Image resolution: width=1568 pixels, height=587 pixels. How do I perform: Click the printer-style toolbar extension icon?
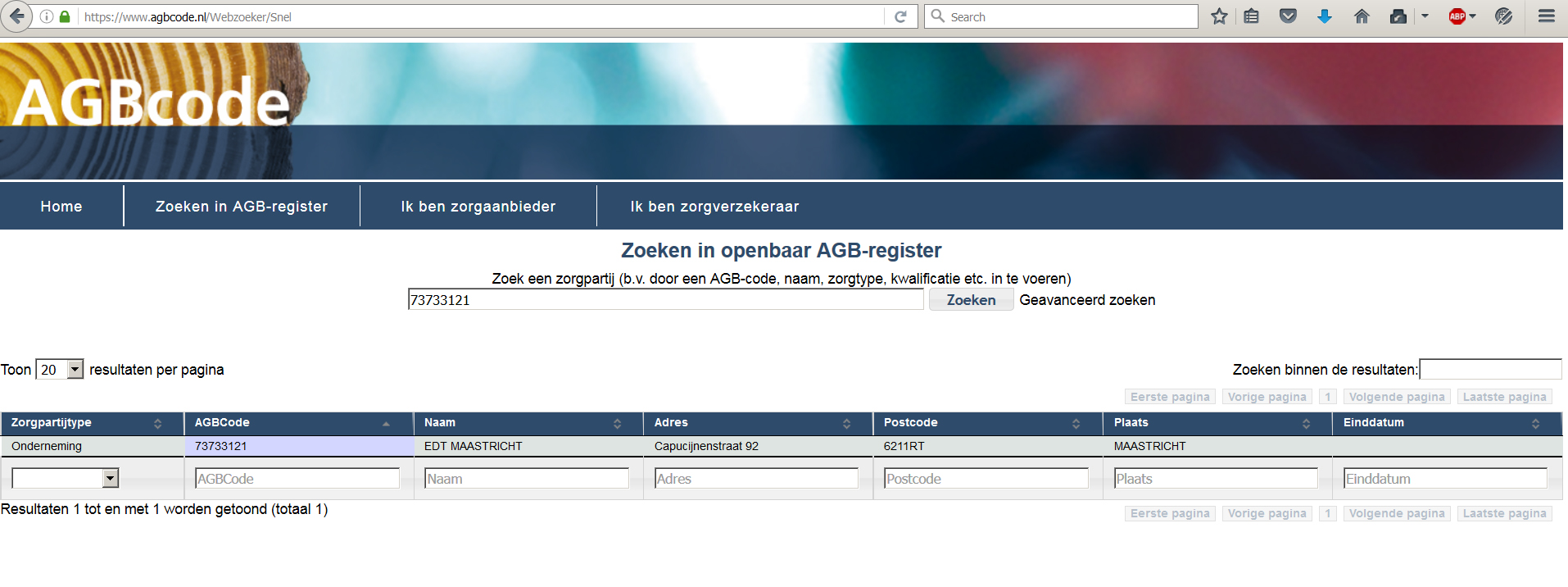(x=1398, y=16)
